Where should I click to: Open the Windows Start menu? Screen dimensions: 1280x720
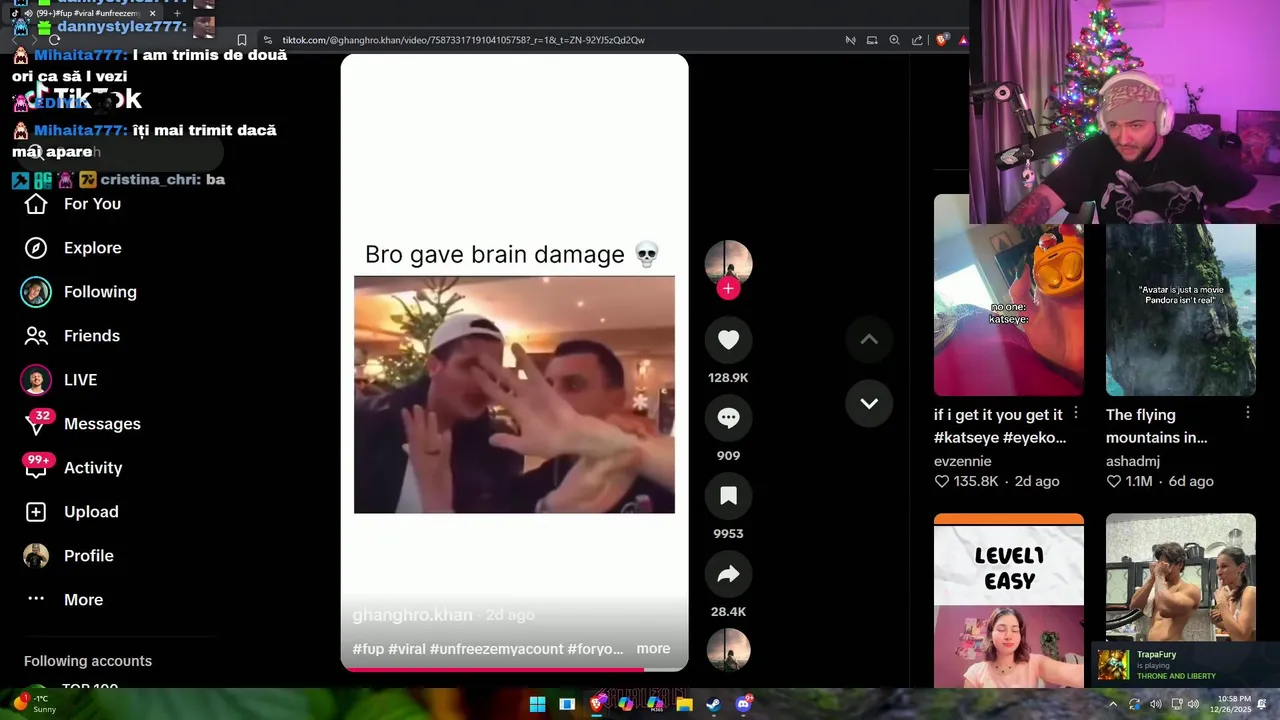click(537, 704)
